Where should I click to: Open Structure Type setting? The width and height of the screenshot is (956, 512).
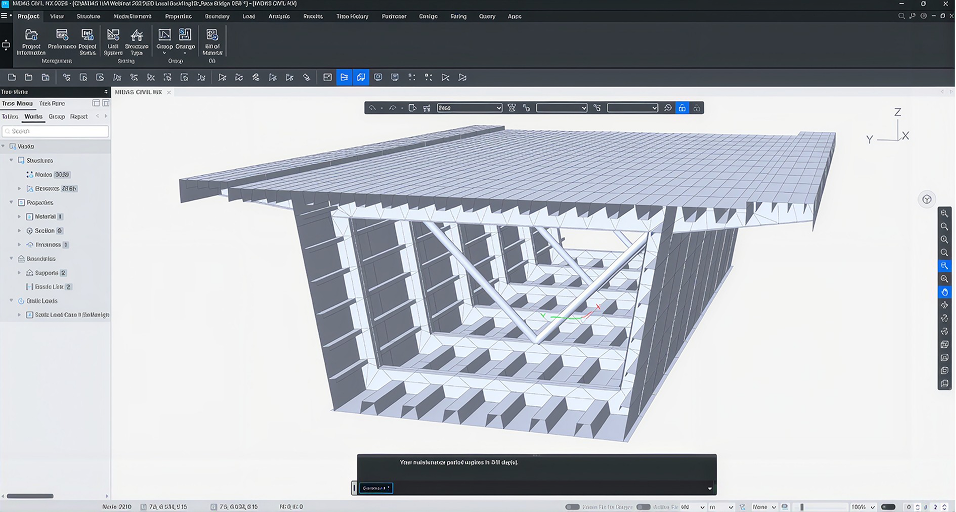[x=137, y=41]
